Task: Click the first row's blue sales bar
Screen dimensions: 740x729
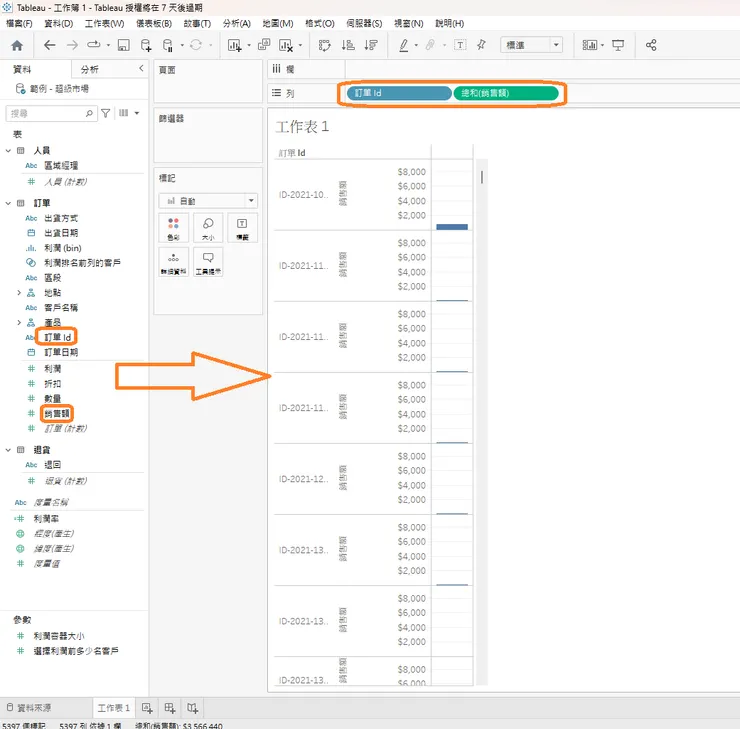Action: (452, 227)
